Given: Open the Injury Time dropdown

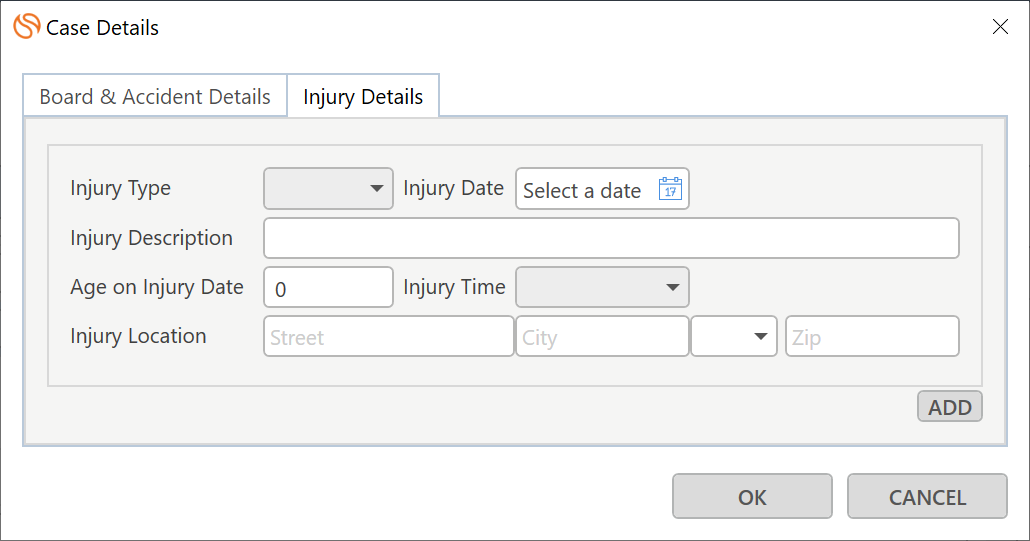Looking at the screenshot, I should pyautogui.click(x=602, y=287).
